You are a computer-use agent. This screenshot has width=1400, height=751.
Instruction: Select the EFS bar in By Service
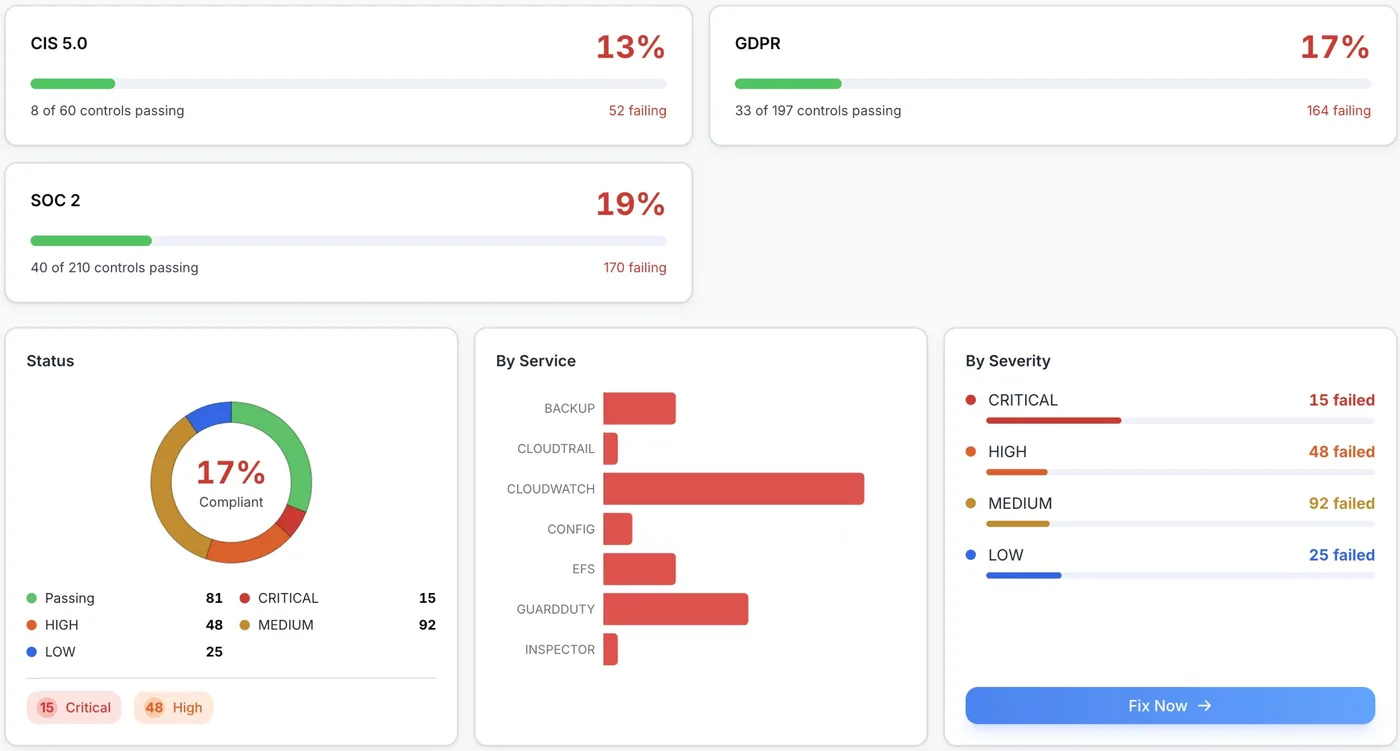(x=640, y=569)
